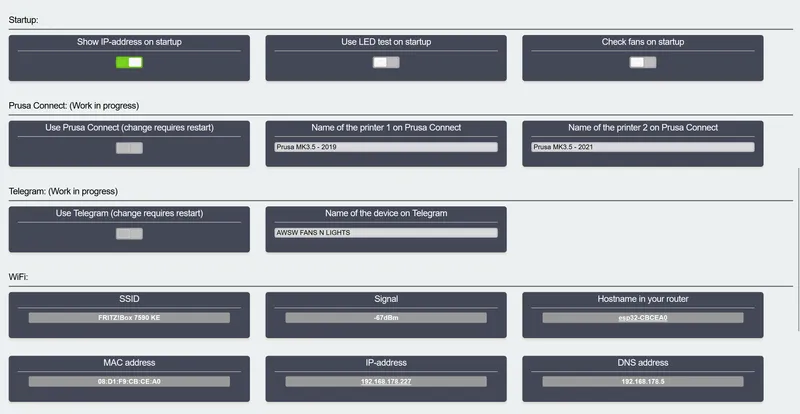Image resolution: width=800 pixels, height=414 pixels.
Task: Edit Telegram device name AWSW FANS N LIGHTS
Action: (386, 233)
